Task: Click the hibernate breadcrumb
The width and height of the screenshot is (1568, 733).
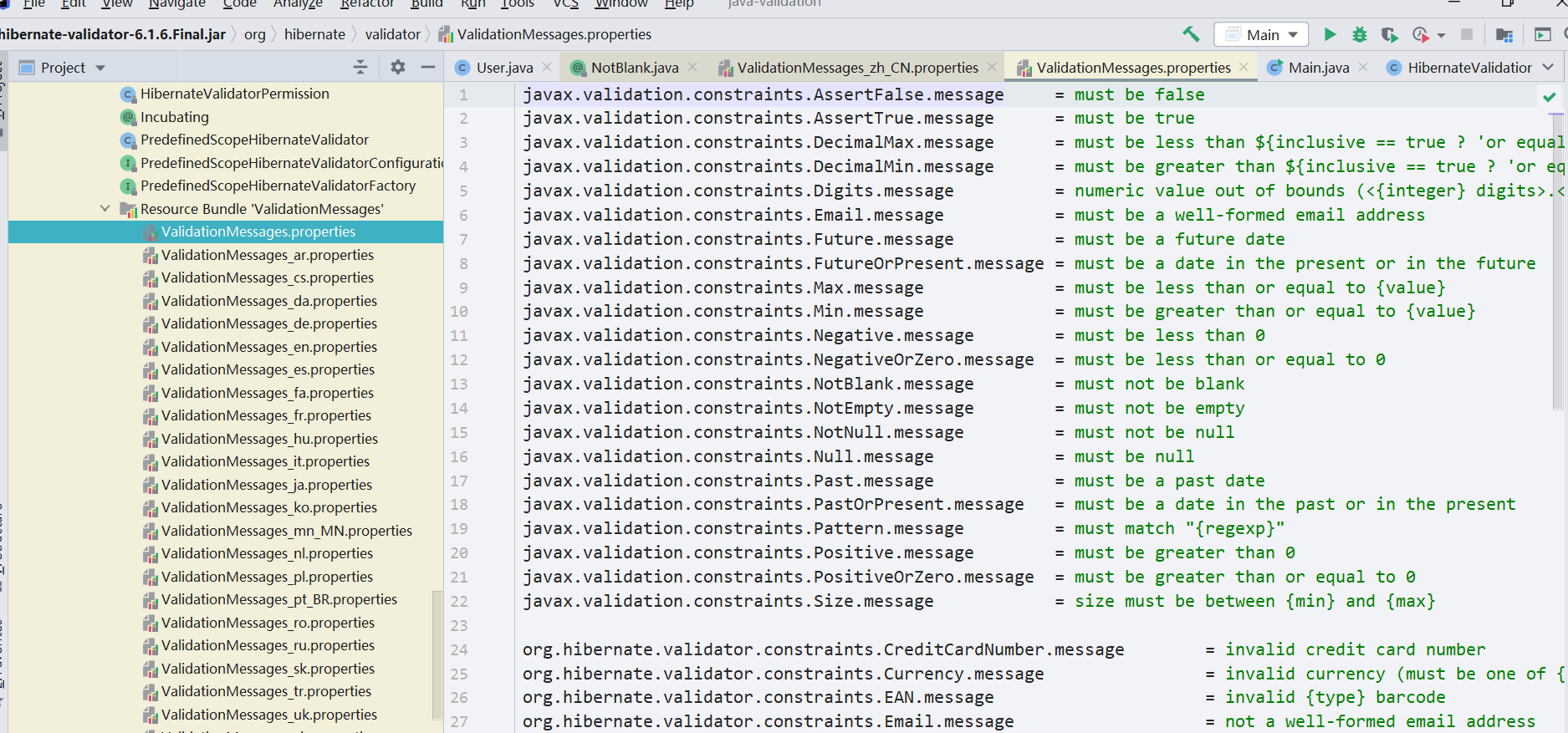Action: tap(314, 34)
